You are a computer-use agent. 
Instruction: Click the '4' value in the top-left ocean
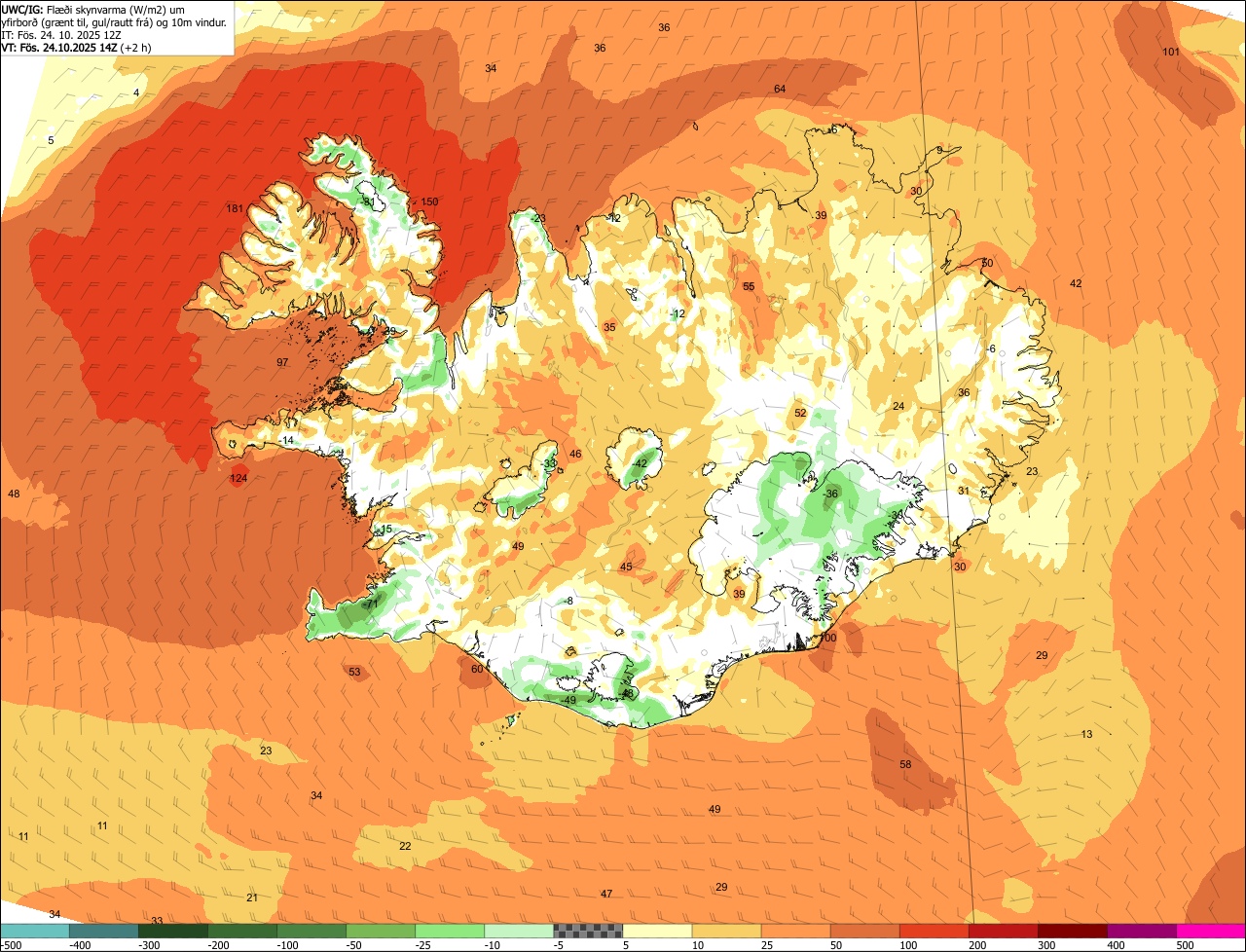(136, 93)
